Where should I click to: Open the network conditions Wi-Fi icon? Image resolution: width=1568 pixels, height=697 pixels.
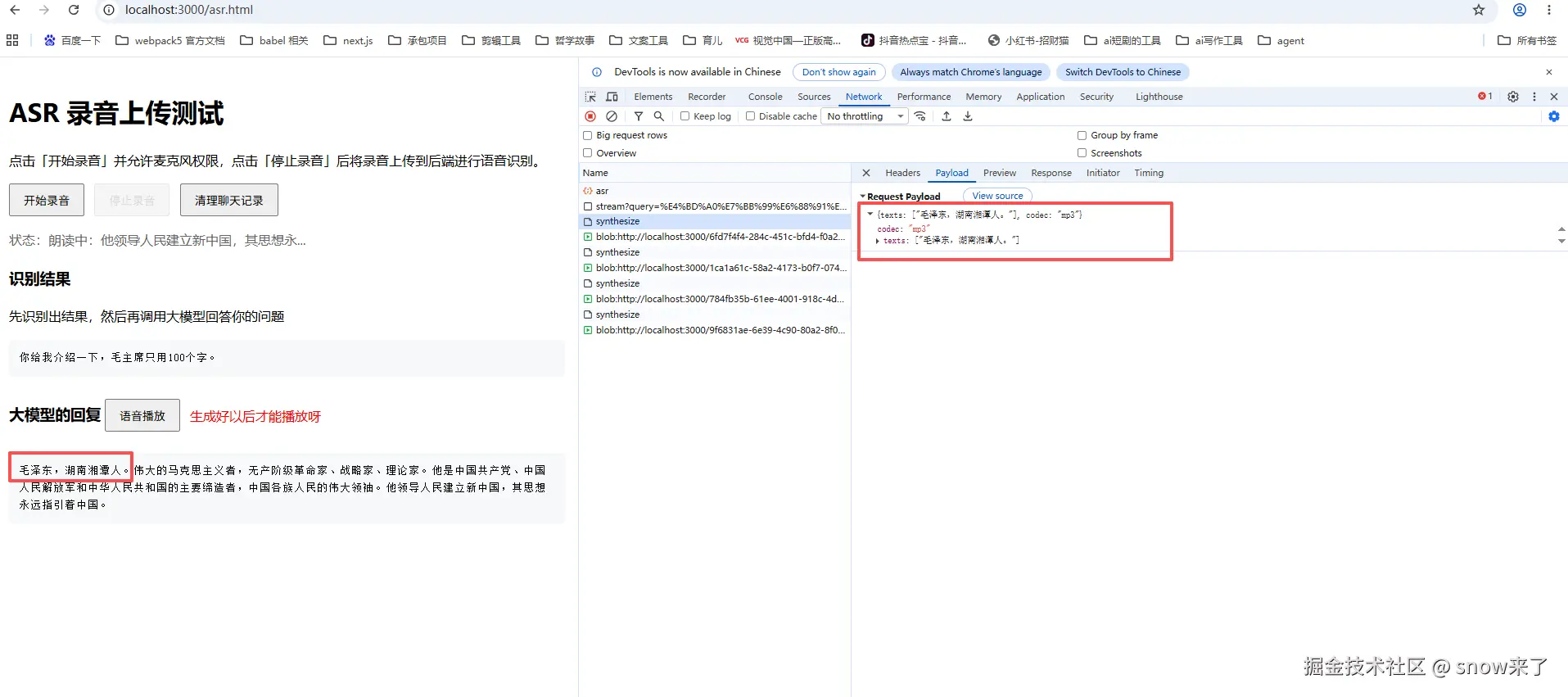[920, 116]
